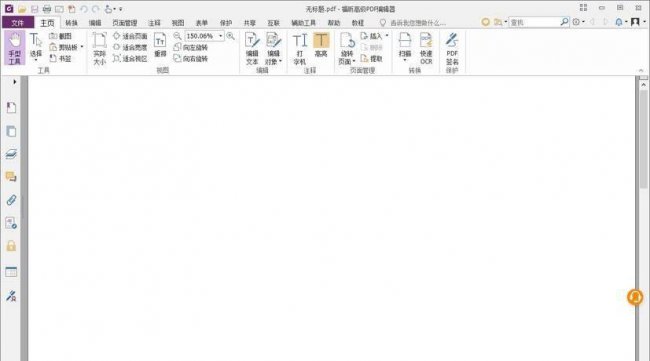650x361 pixels.
Task: Open the Insert (插入) dropdown arrow
Action: tap(387, 36)
